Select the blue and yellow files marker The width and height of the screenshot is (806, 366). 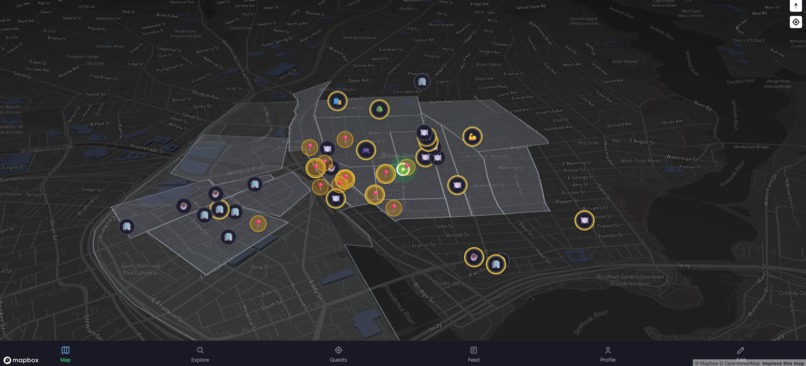[x=337, y=101]
